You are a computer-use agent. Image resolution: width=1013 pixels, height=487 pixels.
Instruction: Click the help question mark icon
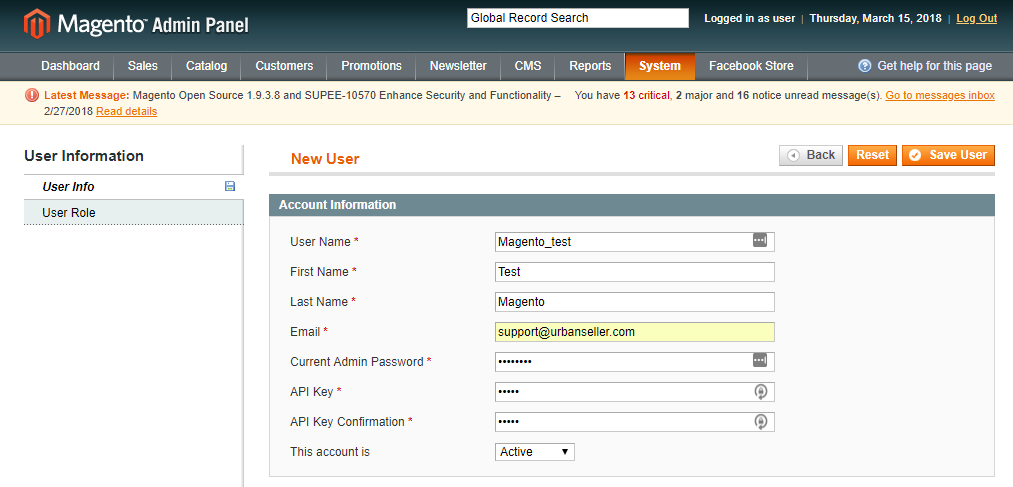tap(865, 66)
